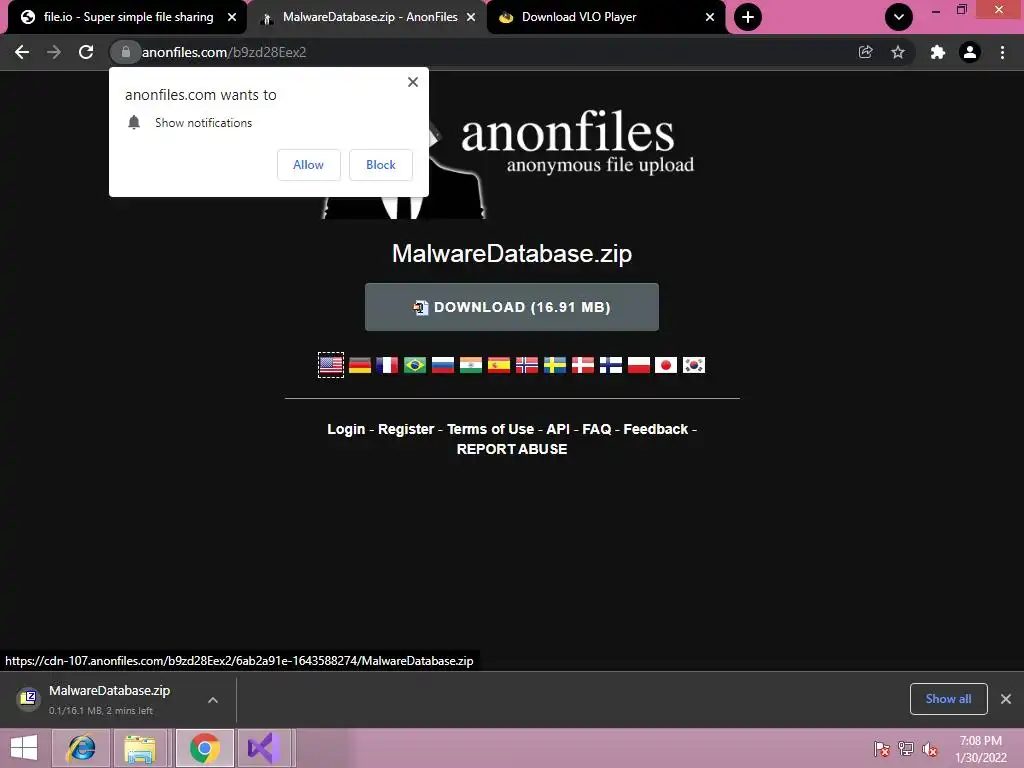The image size is (1024, 768).
Task: Click the forward navigation arrow
Action: click(x=54, y=52)
